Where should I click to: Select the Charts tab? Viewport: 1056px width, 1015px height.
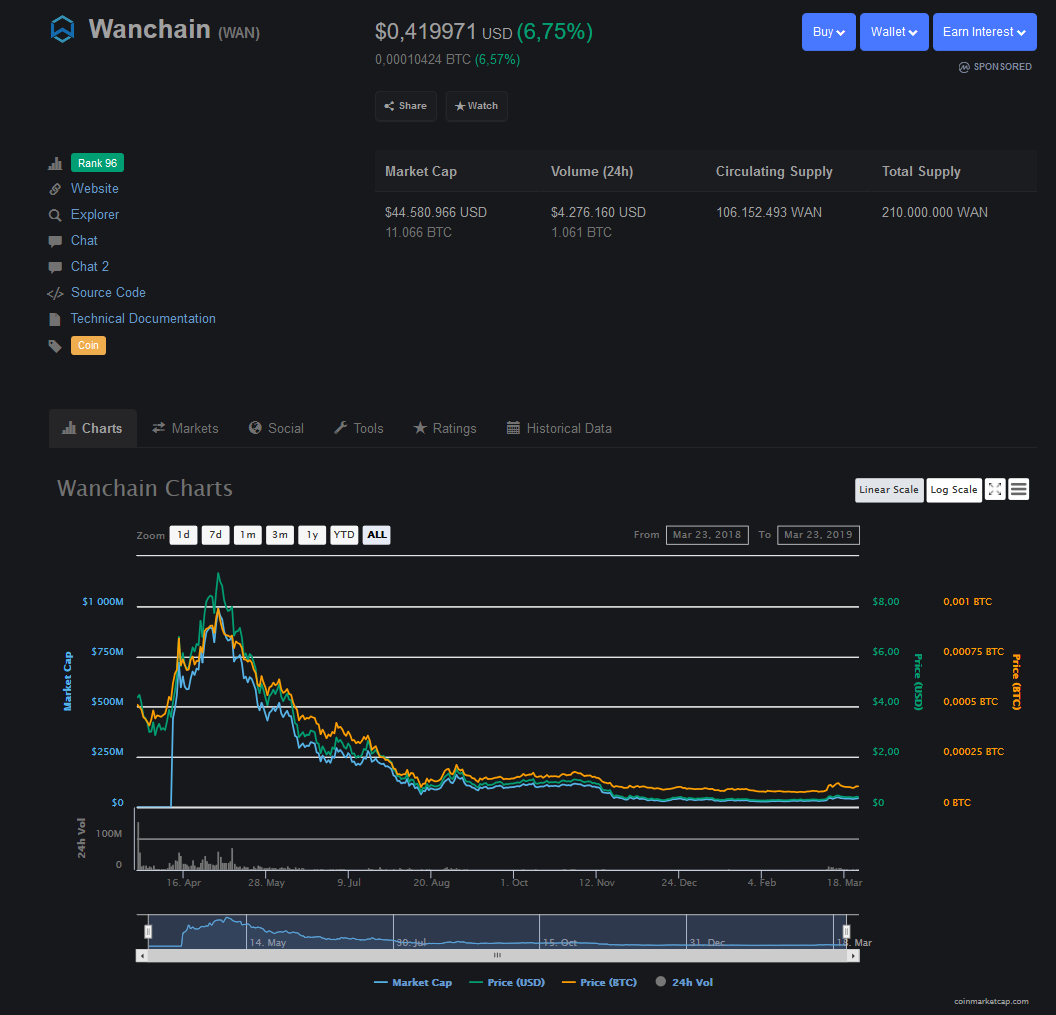[92, 428]
